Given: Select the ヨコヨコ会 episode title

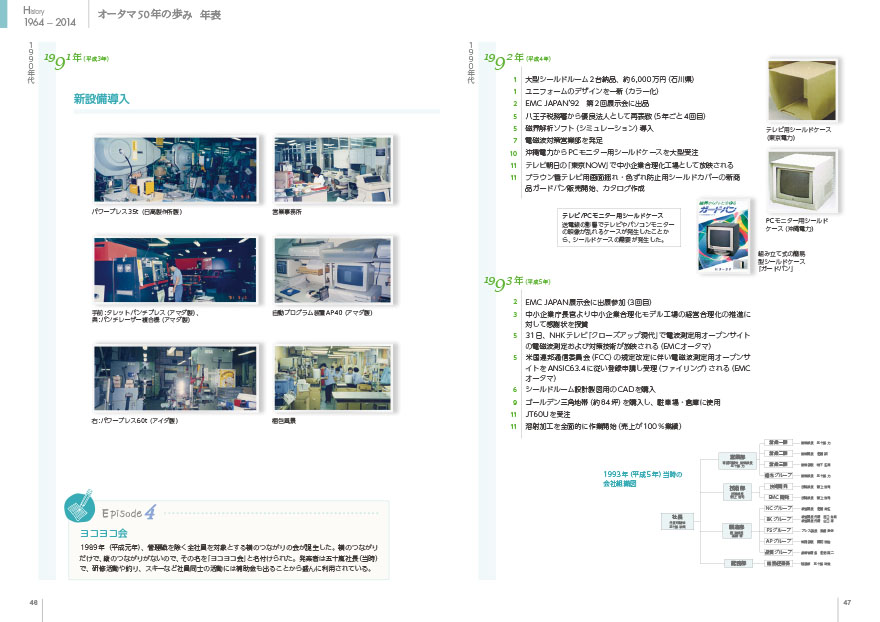Looking at the screenshot, I should coord(99,534).
